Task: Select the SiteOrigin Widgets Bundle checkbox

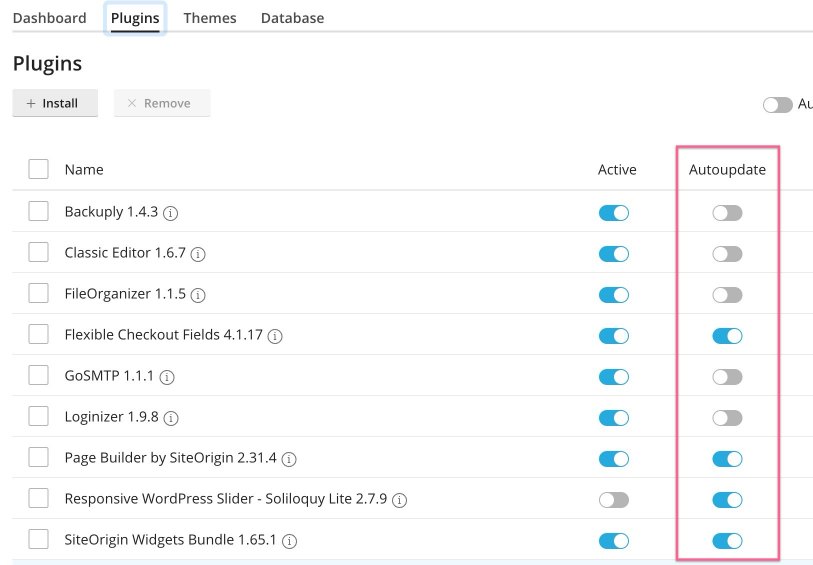Action: [x=38, y=539]
